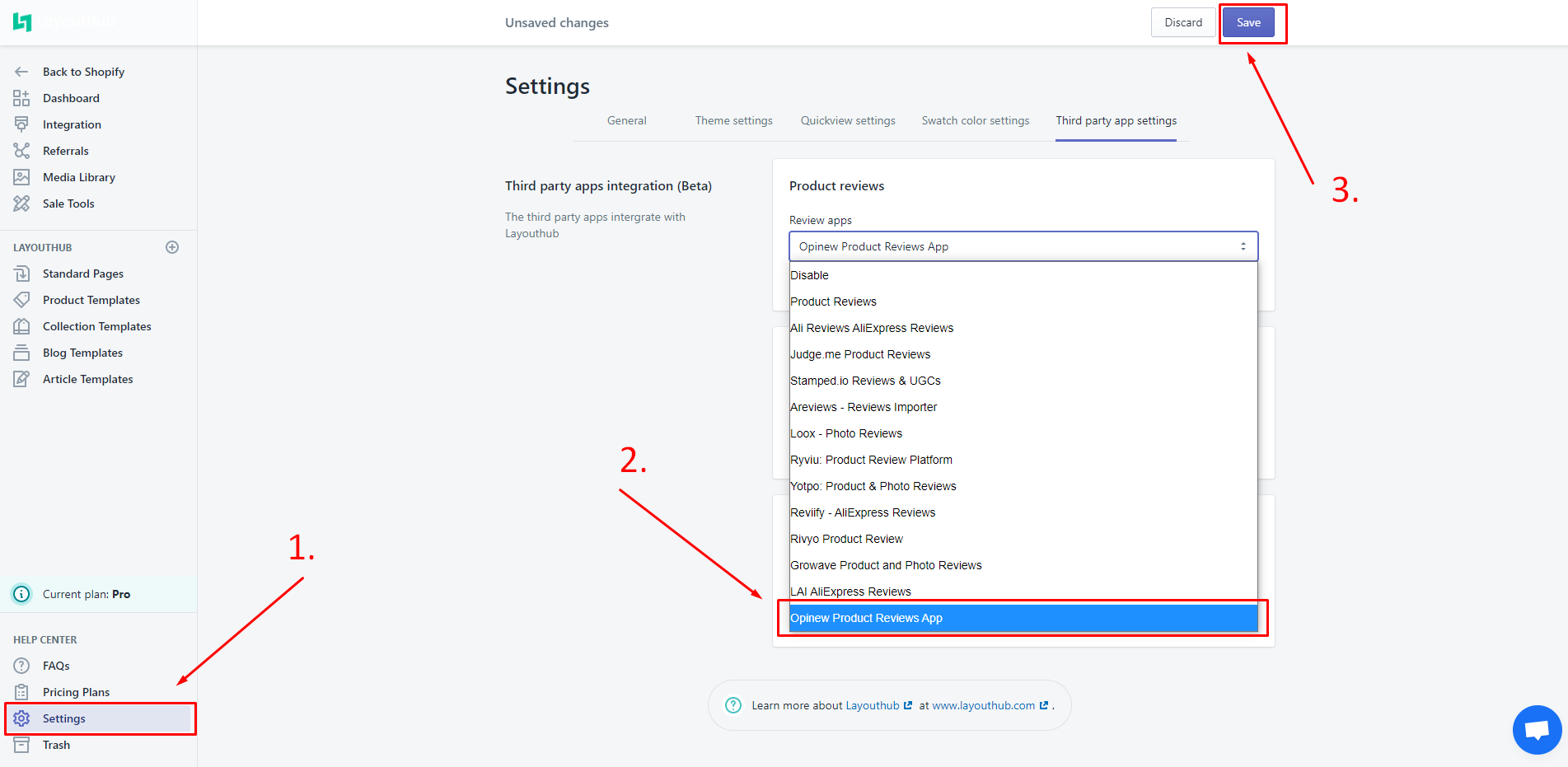Open Pricing Plans page
The width and height of the screenshot is (1568, 767).
tap(76, 692)
